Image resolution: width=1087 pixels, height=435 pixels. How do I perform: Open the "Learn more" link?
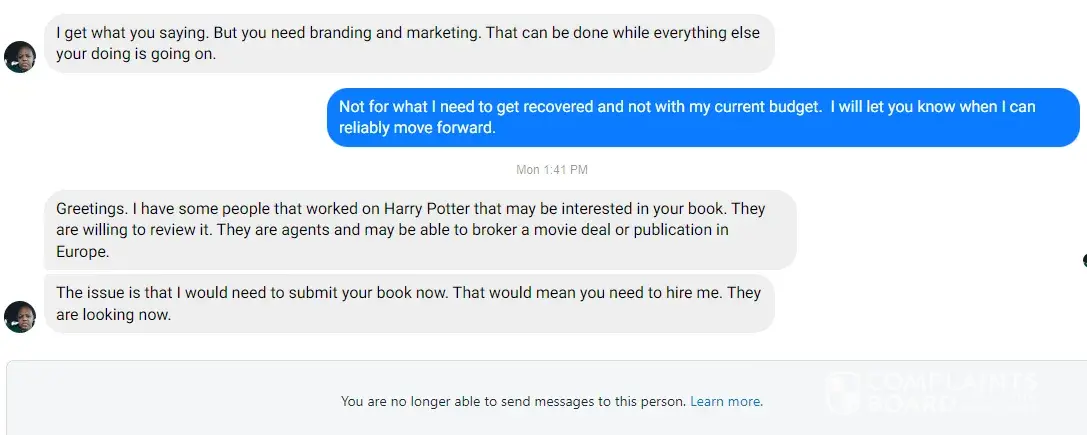point(725,402)
